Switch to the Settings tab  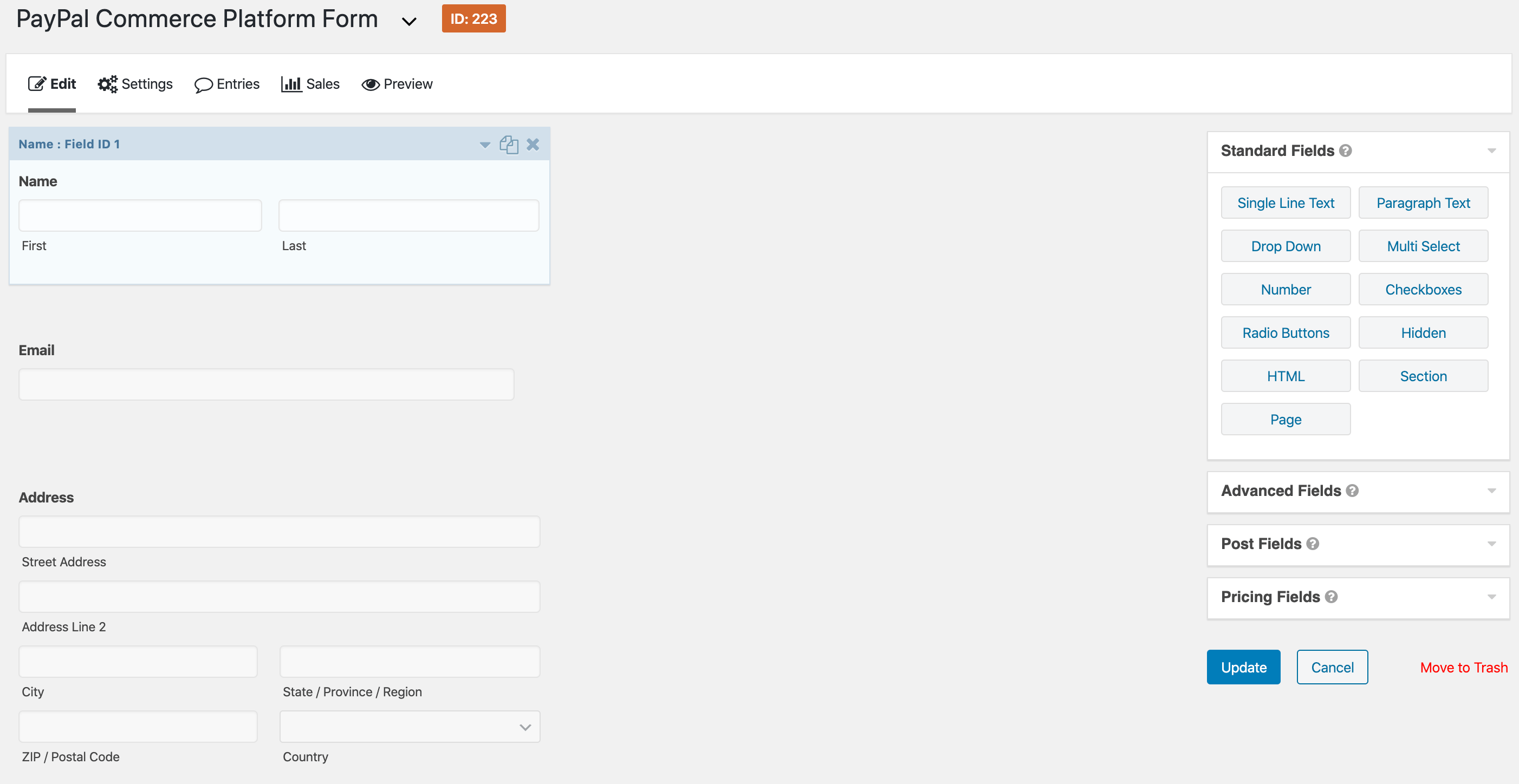(135, 84)
